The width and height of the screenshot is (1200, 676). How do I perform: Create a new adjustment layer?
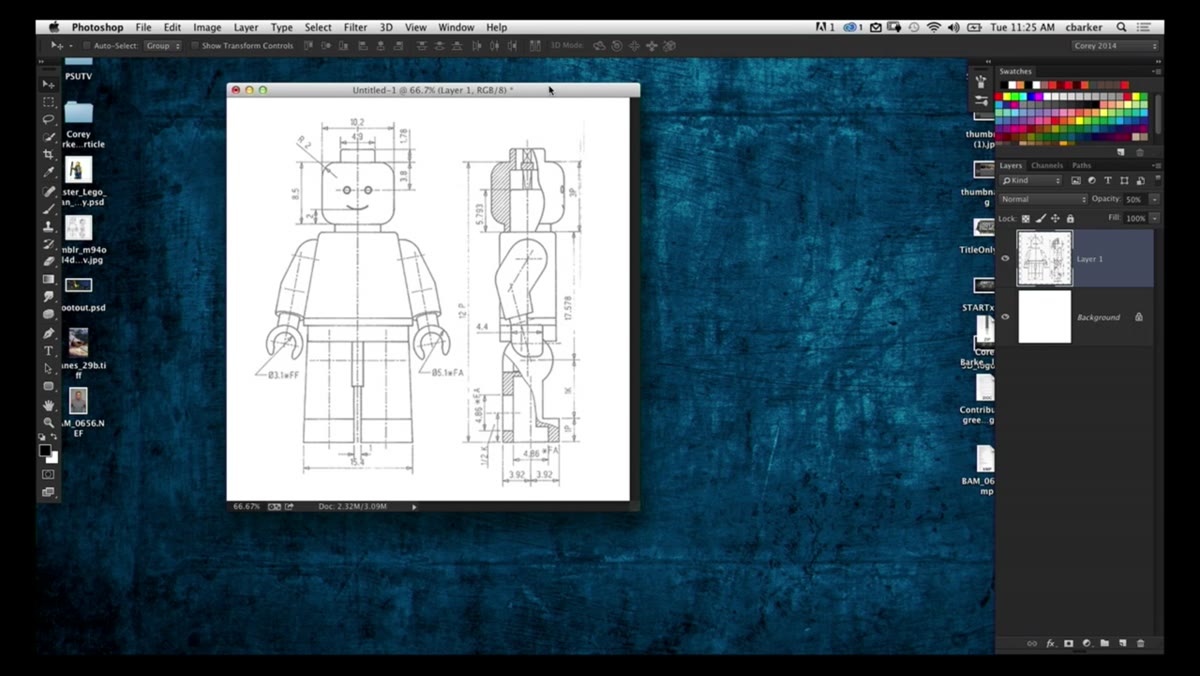(x=1086, y=643)
